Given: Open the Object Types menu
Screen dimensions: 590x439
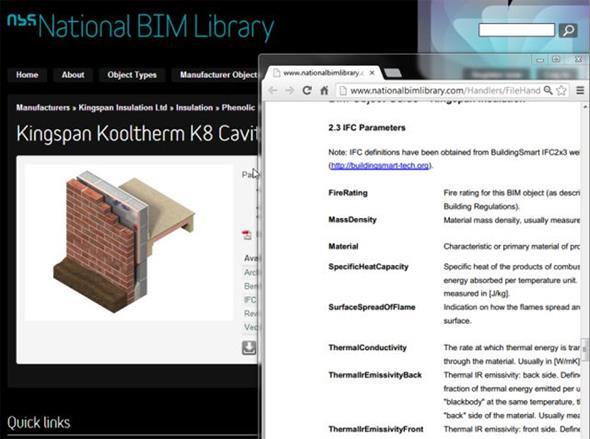Looking at the screenshot, I should click(132, 75).
